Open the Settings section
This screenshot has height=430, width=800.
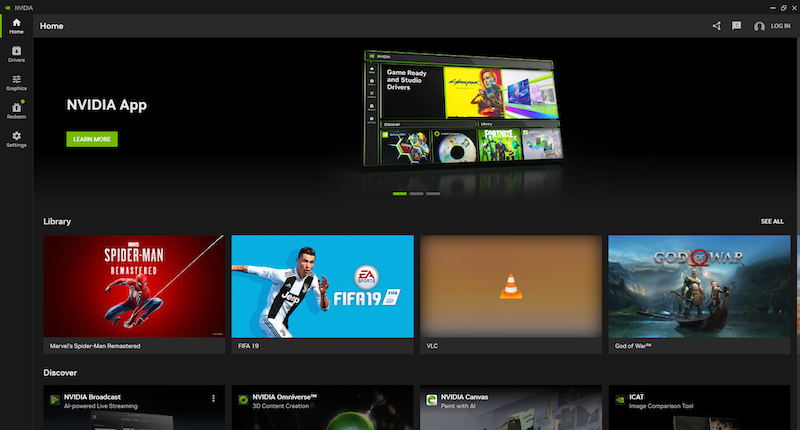click(16, 139)
